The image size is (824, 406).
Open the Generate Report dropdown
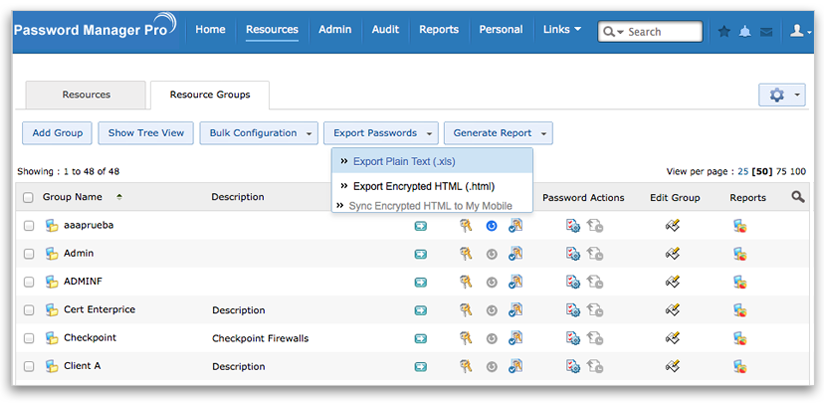pyautogui.click(x=500, y=133)
